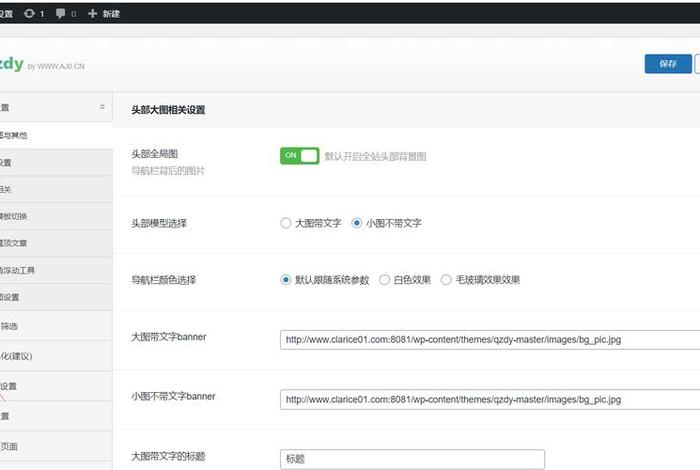Open the 筛选 sidebar tab
Screen dimensions: 700x470
coord(56,326)
